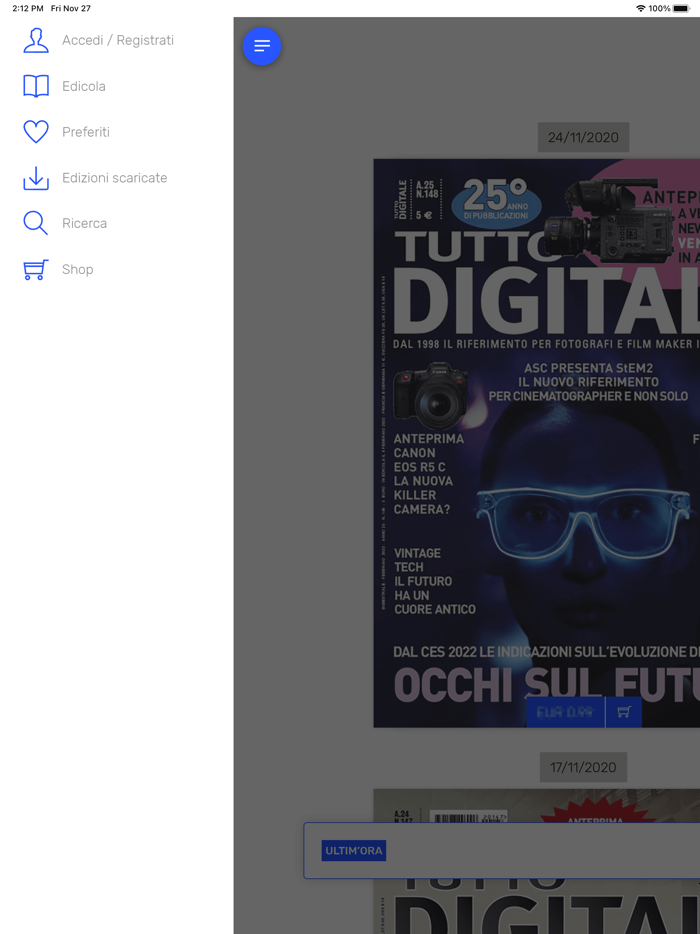Select the 17/11/2020 date label

click(583, 767)
